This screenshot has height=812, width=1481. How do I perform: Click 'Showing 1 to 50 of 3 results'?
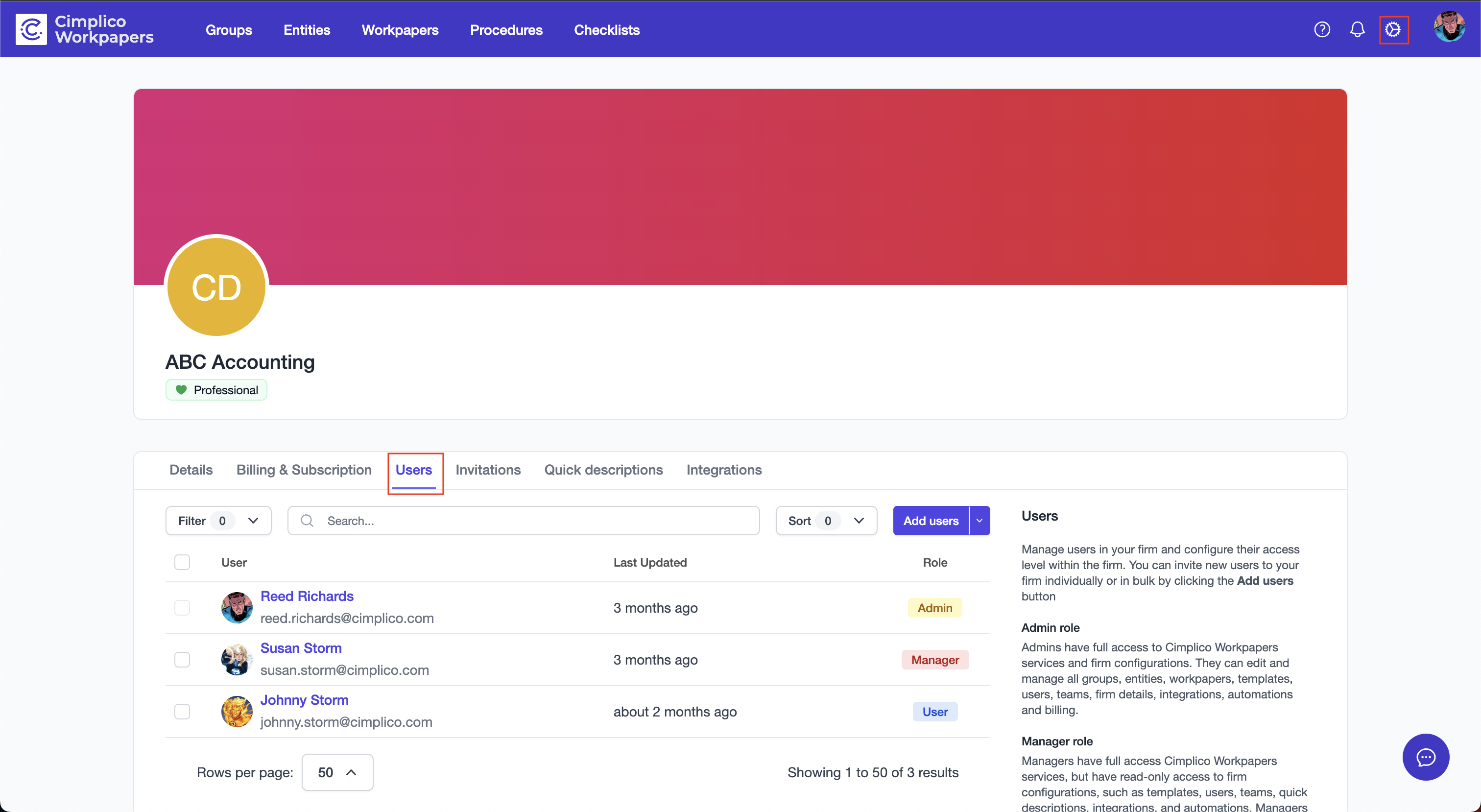pos(873,772)
